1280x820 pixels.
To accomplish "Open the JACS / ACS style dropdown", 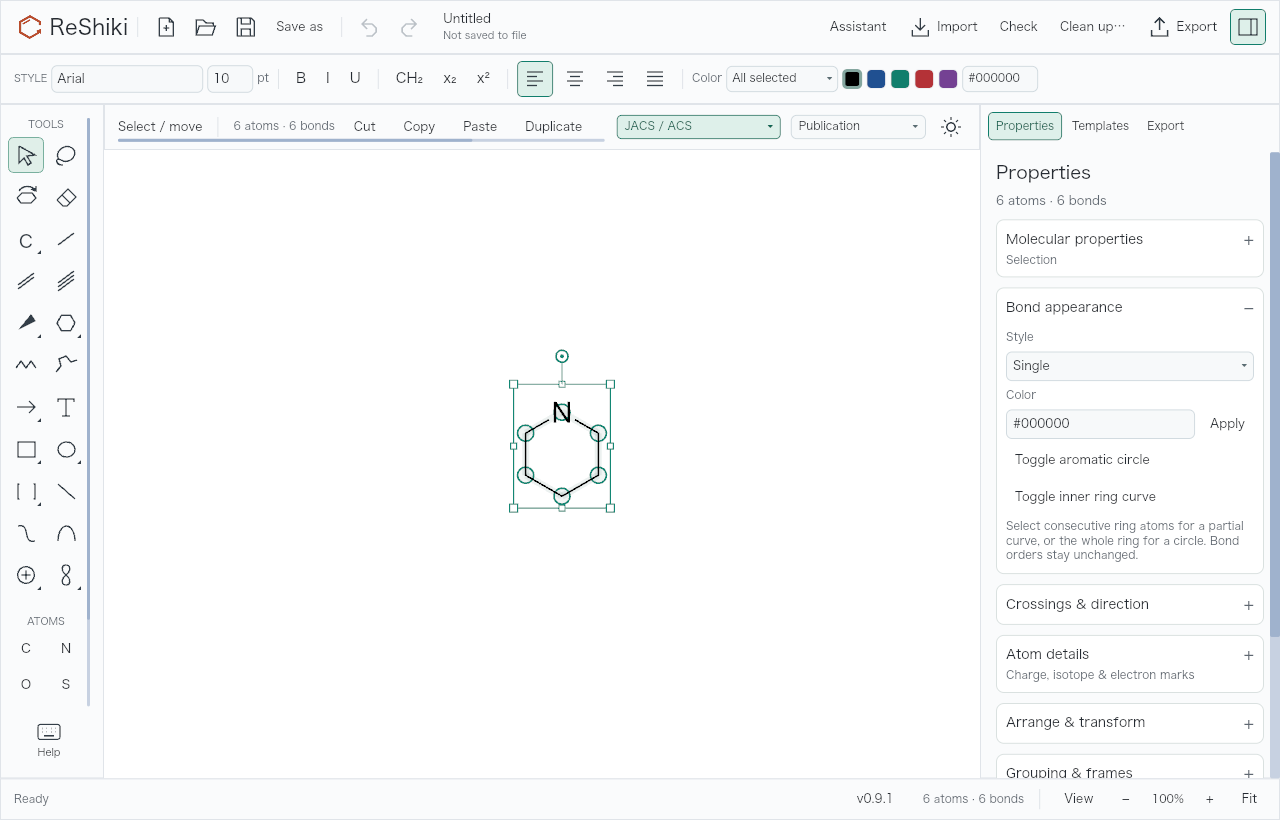I will click(699, 127).
